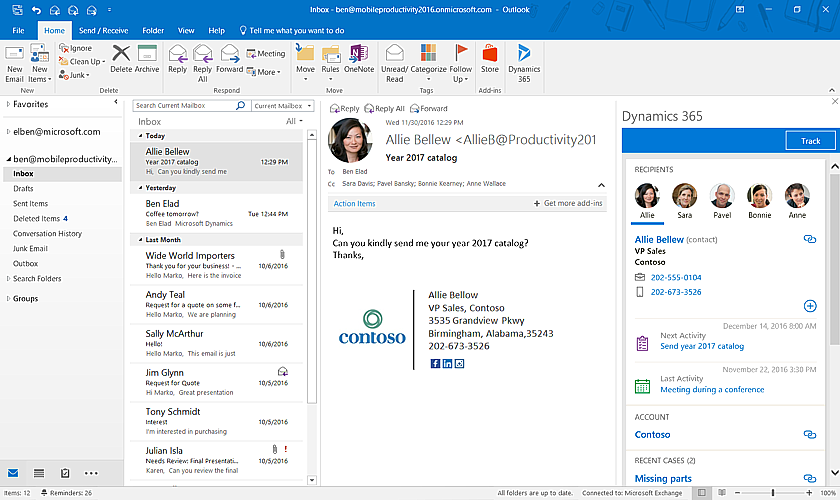This screenshot has height=500, width=840.
Task: Click the link icon beside the Contoso account
Action: 810,435
